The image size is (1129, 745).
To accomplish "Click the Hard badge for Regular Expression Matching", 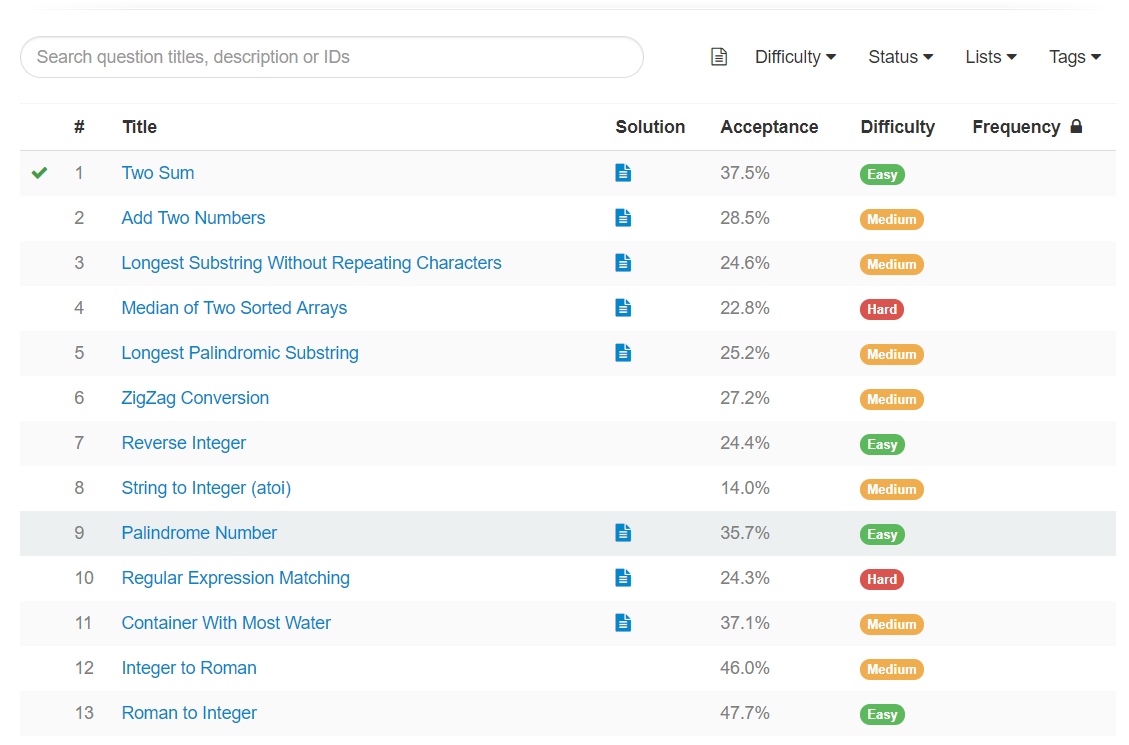I will tap(882, 579).
